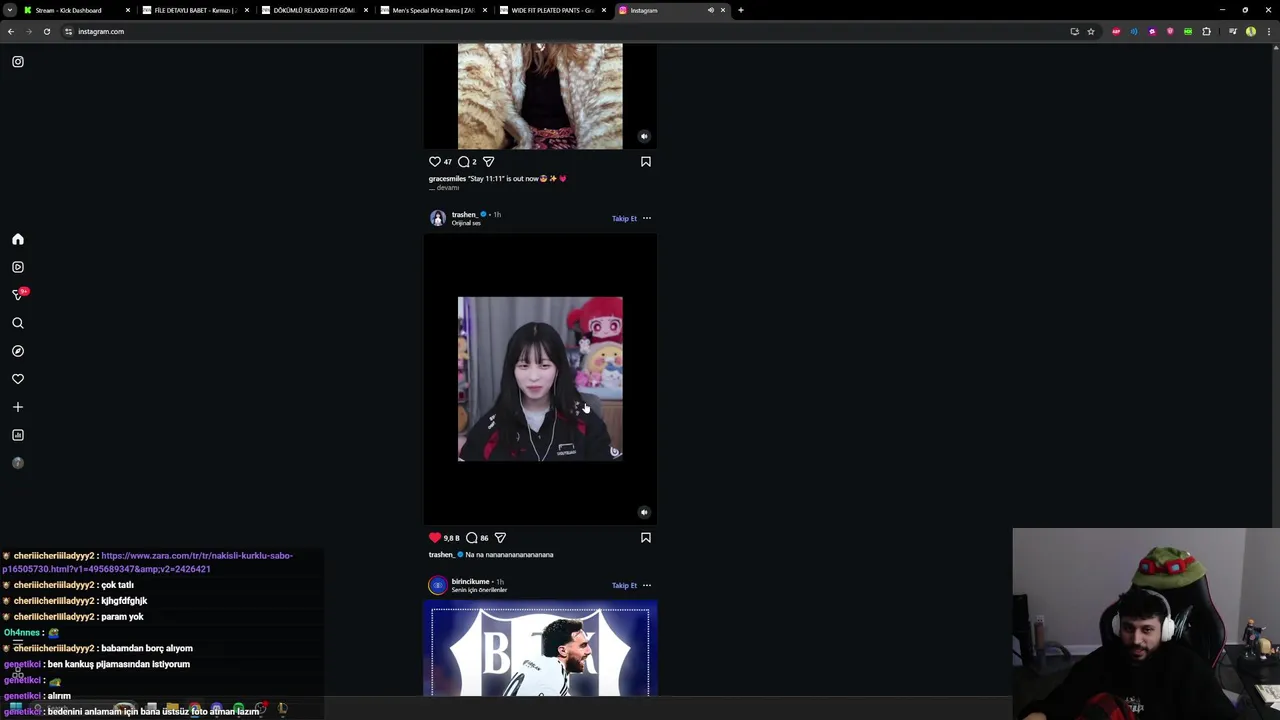The image size is (1280, 720).
Task: Bookmark the gracesmiles post
Action: 646,161
